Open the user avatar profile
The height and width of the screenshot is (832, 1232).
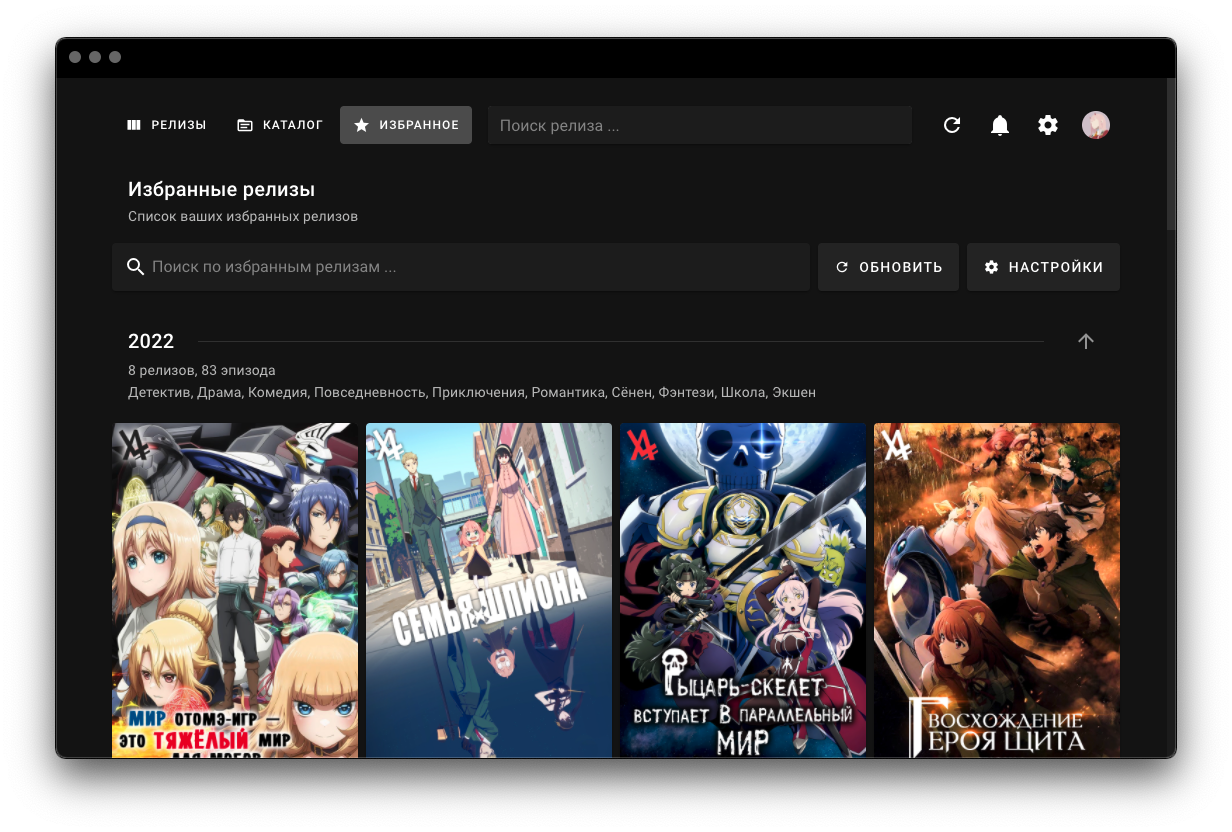[x=1096, y=125]
